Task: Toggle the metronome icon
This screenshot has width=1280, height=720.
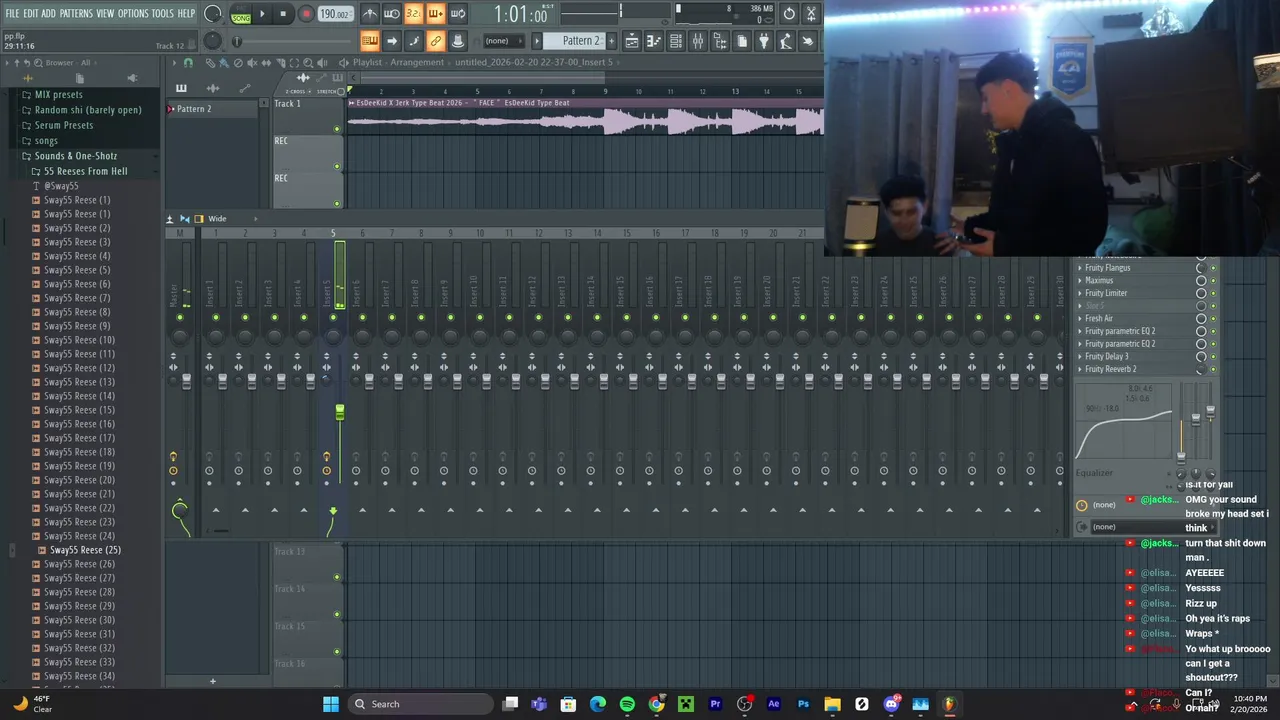Action: (x=370, y=14)
